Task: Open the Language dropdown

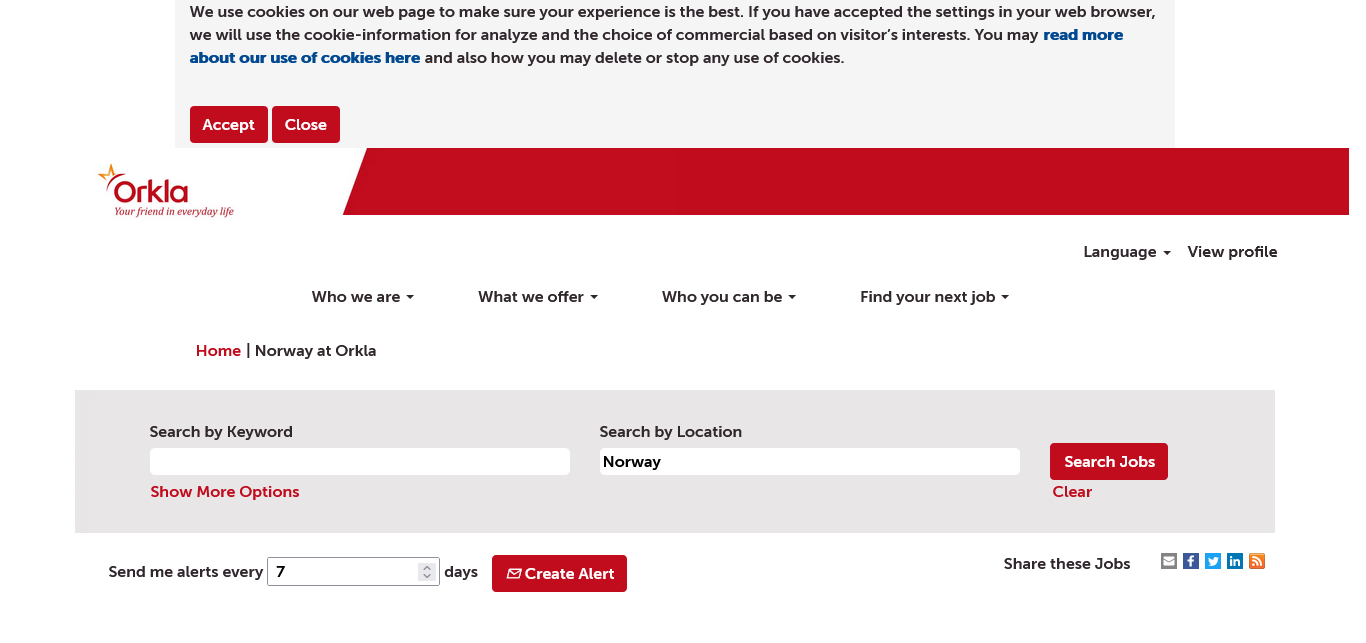Action: coord(1126,252)
